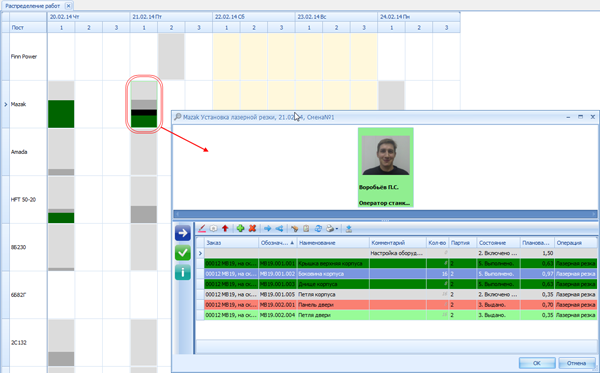Sort by the Обознач... column header
600x373 pixels.
(277, 243)
